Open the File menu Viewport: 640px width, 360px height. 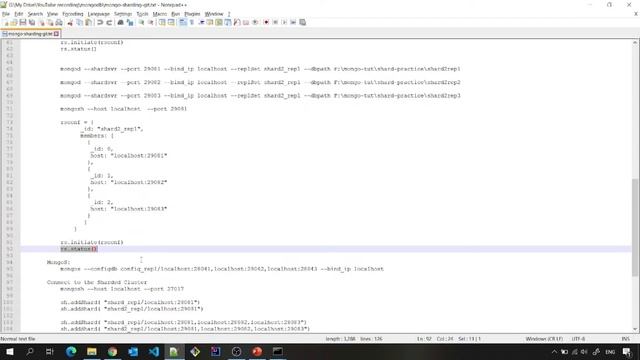(x=6, y=14)
